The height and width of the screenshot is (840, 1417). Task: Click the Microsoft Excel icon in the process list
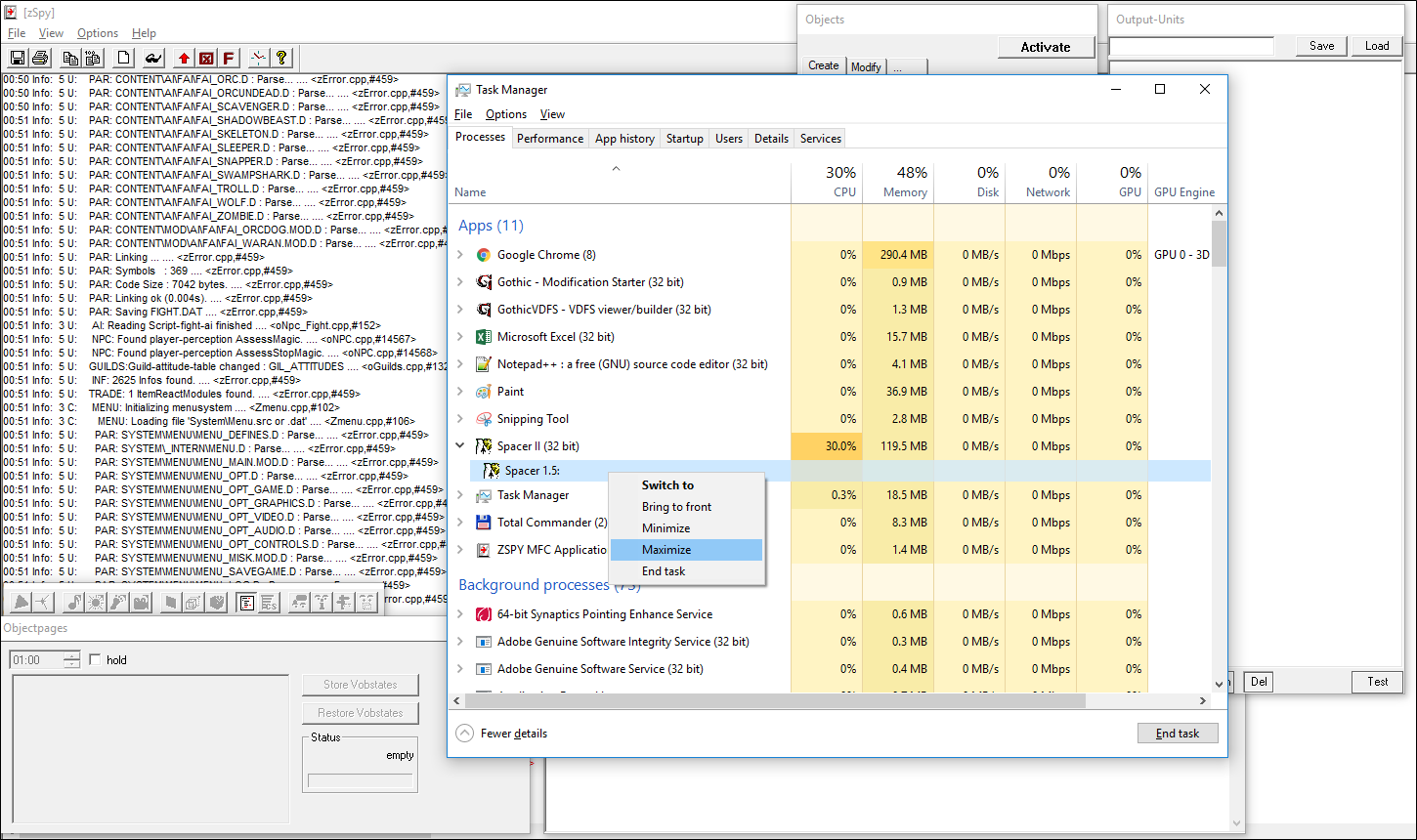click(x=483, y=337)
